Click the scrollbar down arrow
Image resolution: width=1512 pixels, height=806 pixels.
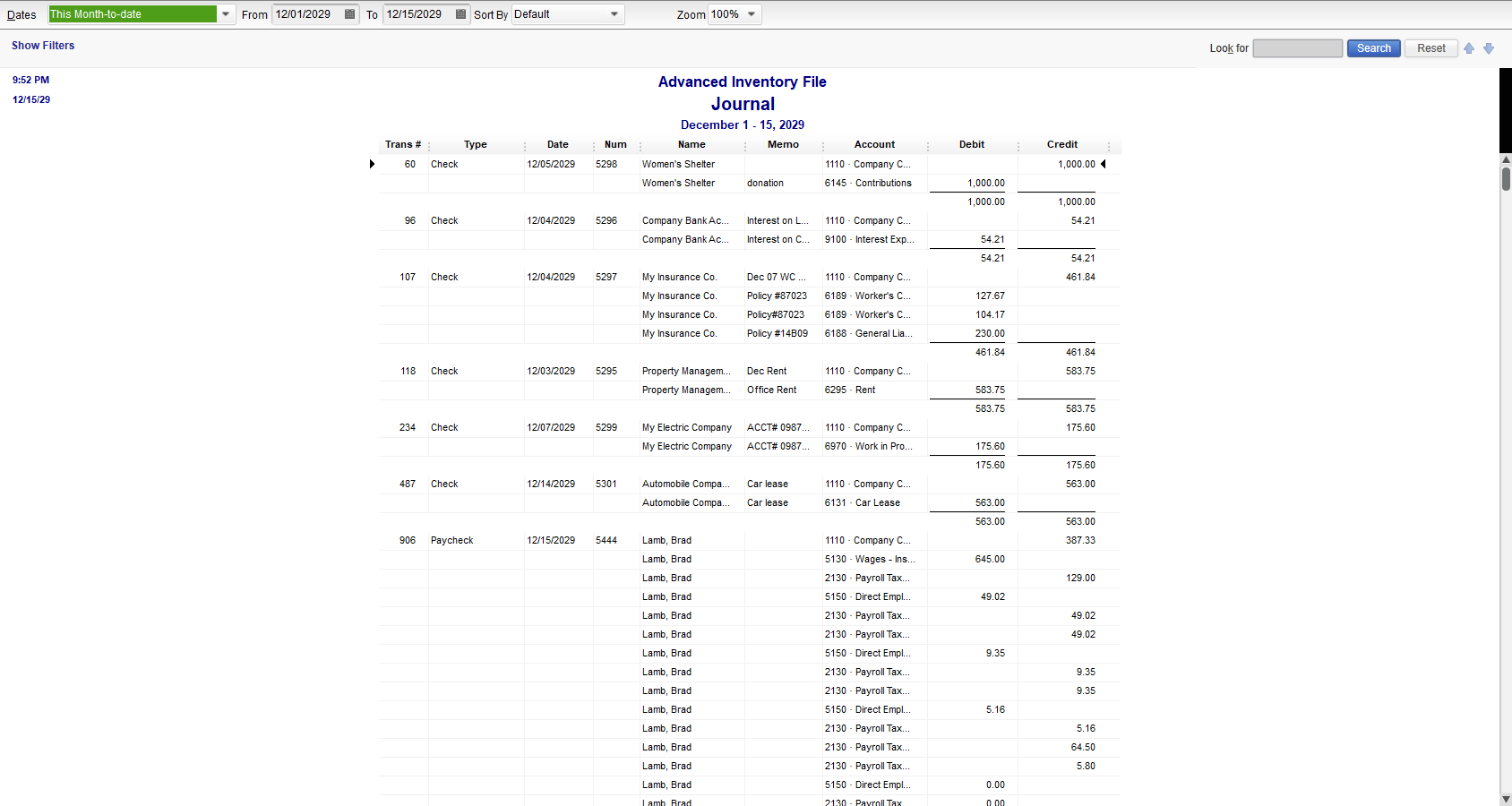pyautogui.click(x=1506, y=799)
